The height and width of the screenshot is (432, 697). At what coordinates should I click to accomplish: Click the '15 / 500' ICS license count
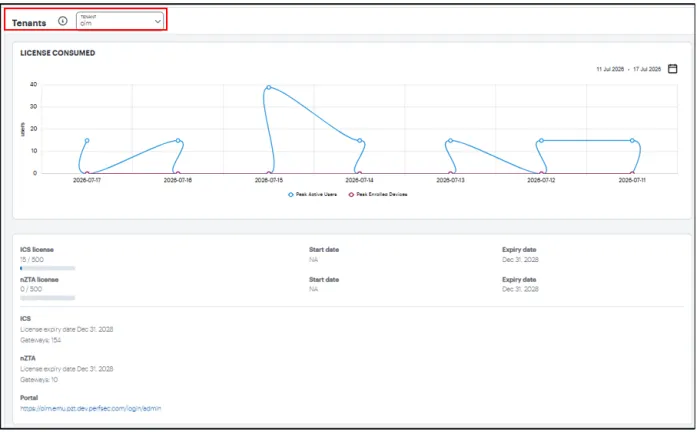click(32, 260)
